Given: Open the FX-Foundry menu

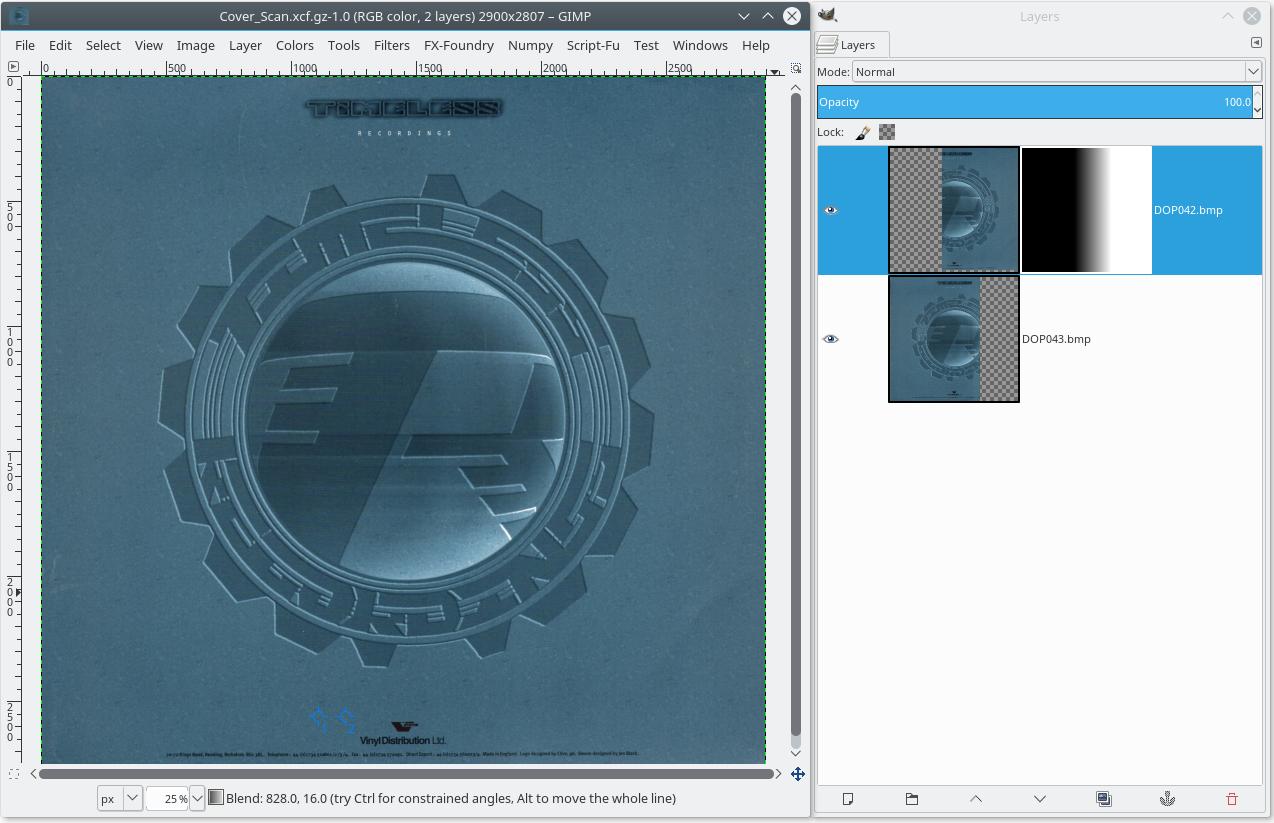Looking at the screenshot, I should 458,45.
